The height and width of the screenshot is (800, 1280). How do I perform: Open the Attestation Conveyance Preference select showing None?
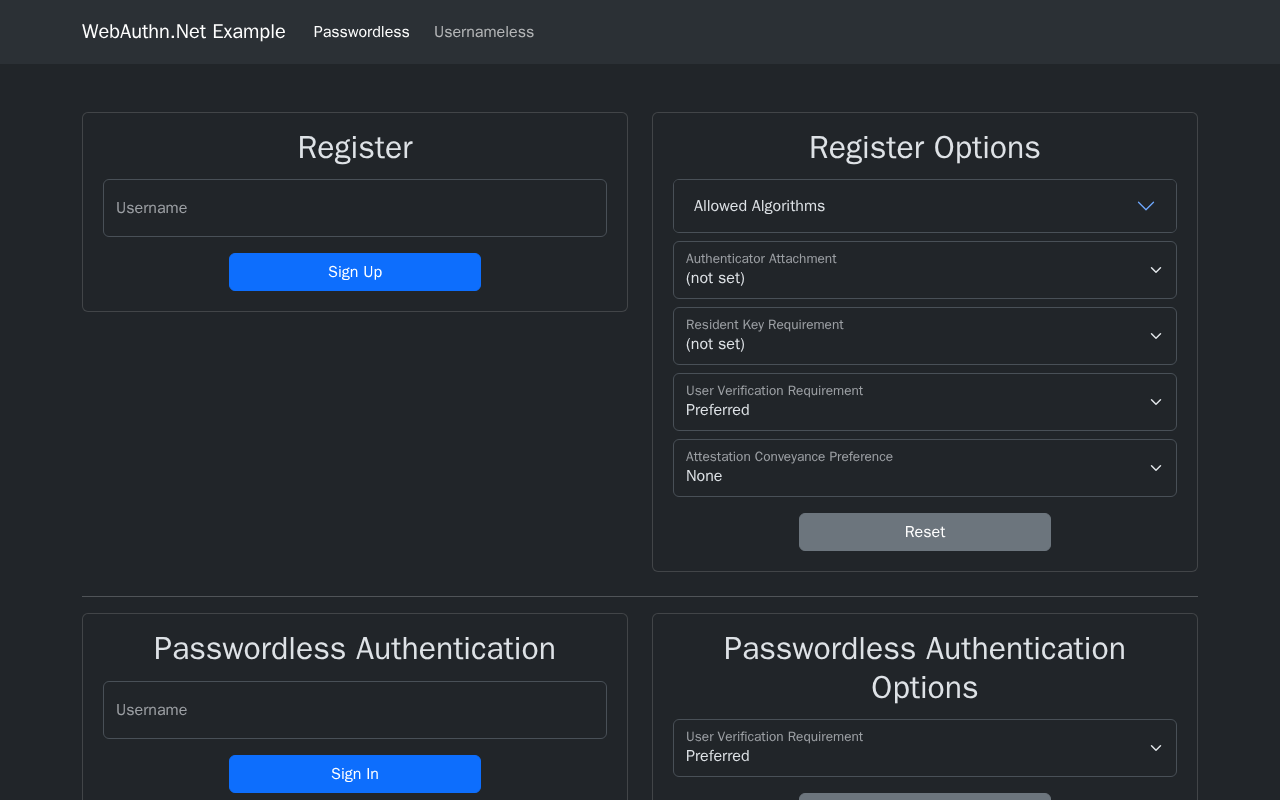pos(900,468)
